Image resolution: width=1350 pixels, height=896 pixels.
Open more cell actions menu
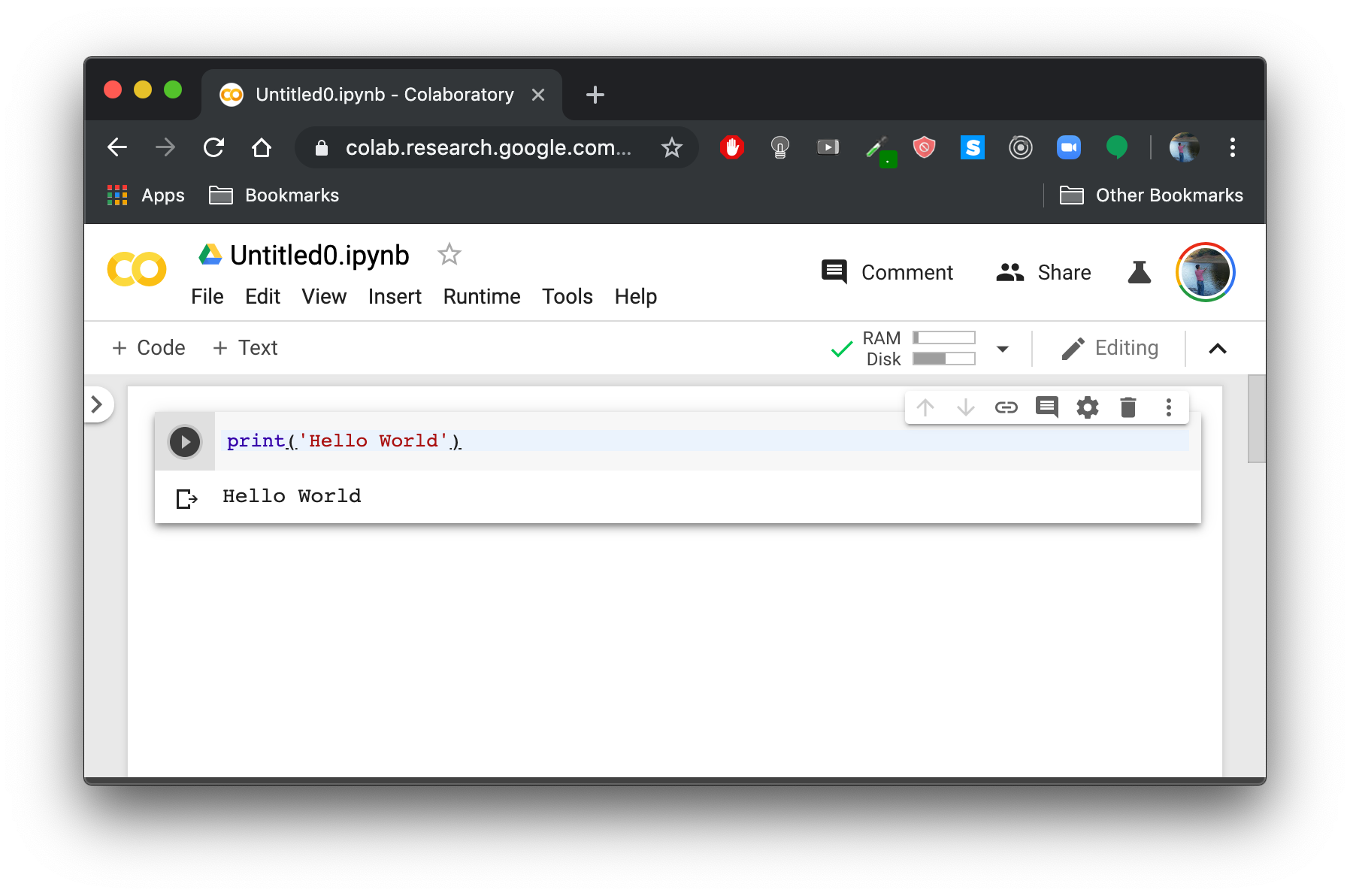pos(1169,407)
